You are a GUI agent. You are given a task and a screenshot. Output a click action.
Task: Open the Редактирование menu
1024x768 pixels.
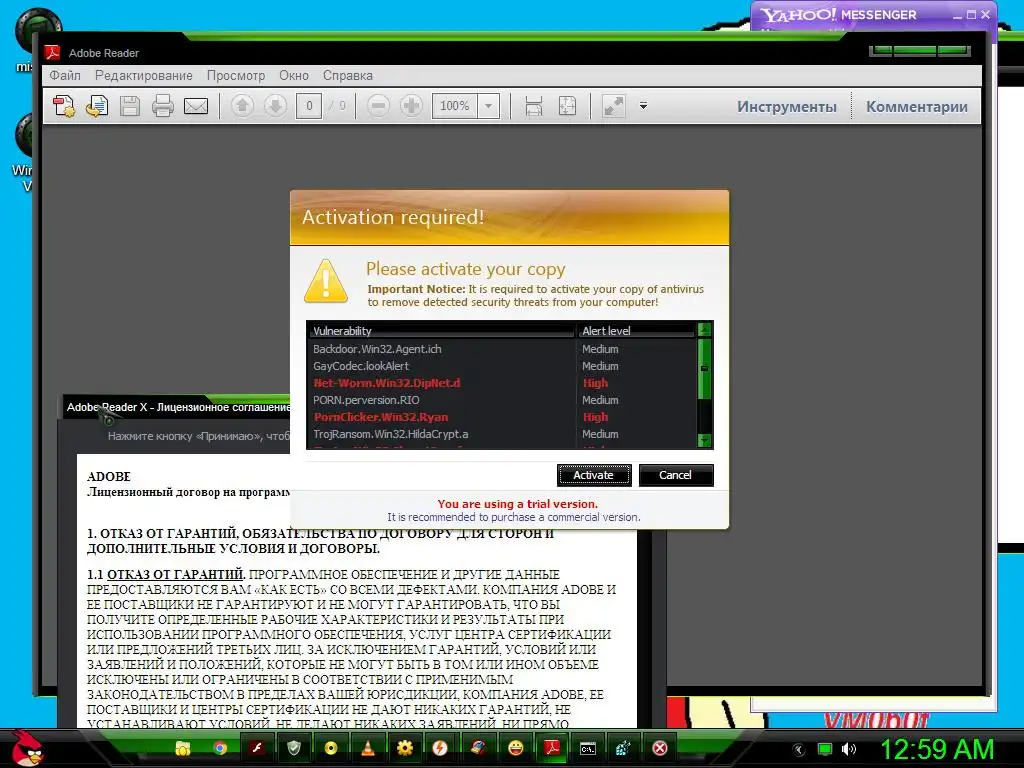[x=144, y=75]
